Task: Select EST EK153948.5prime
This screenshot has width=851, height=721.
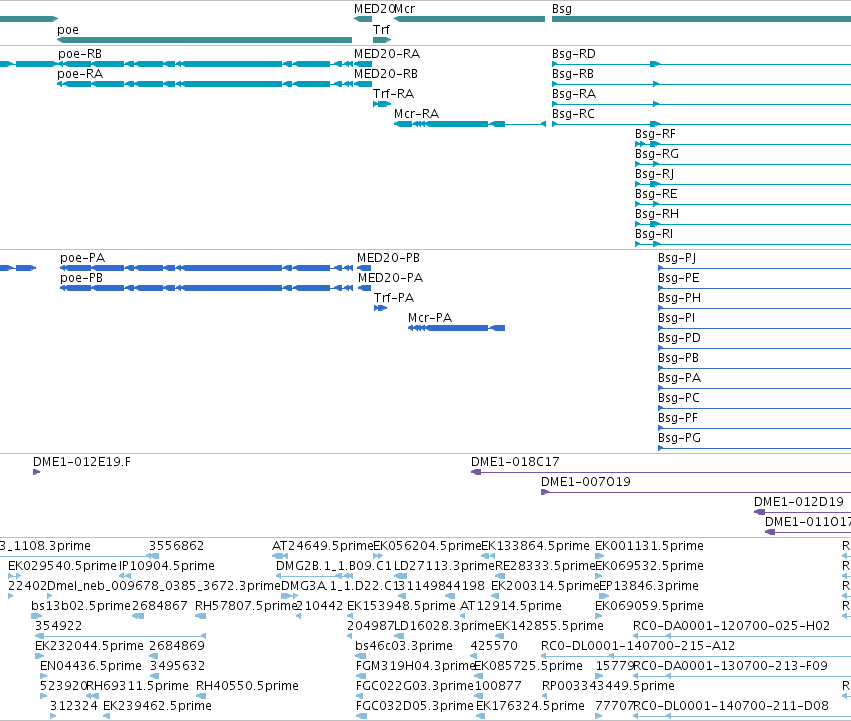Action: (401, 606)
